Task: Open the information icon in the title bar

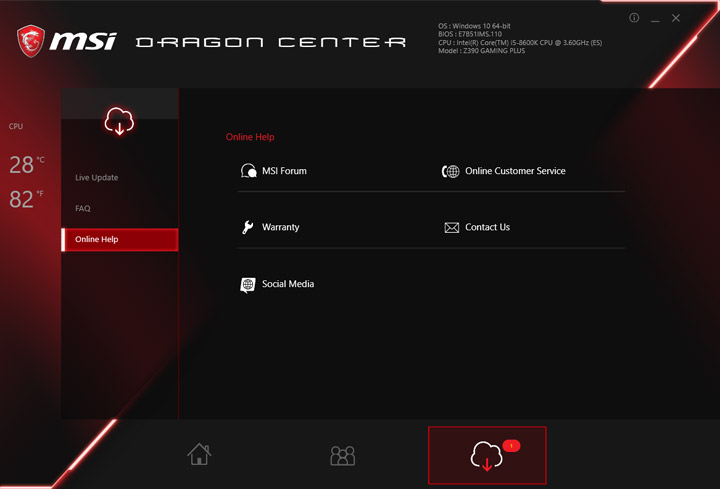Action: point(634,18)
